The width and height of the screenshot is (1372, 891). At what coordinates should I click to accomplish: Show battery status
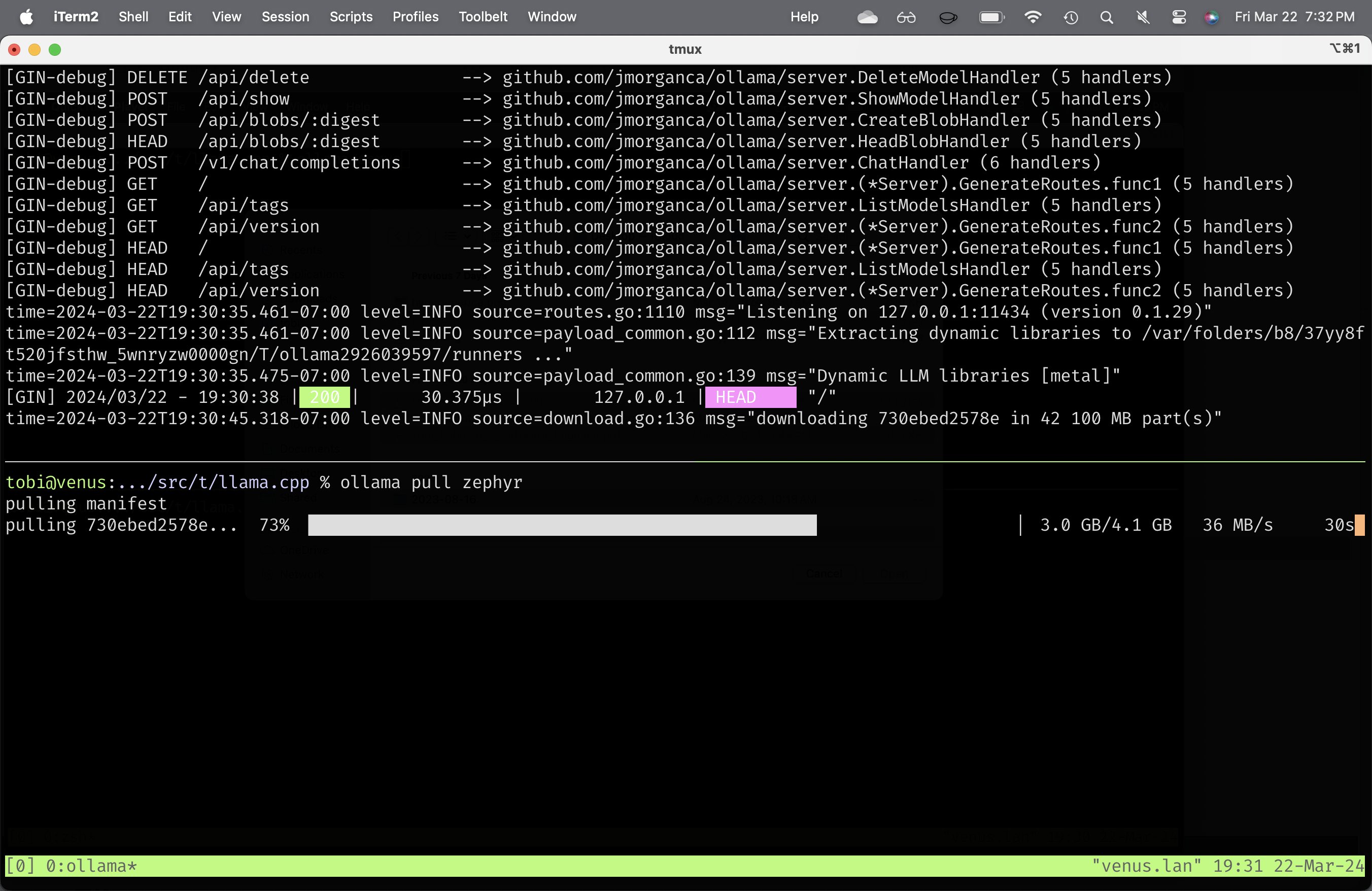coord(992,17)
